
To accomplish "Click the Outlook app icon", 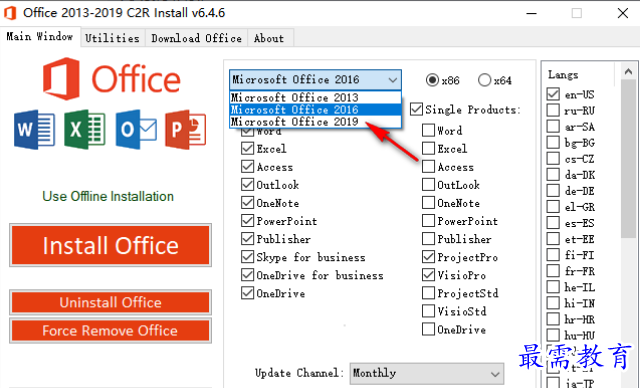I will [136, 129].
